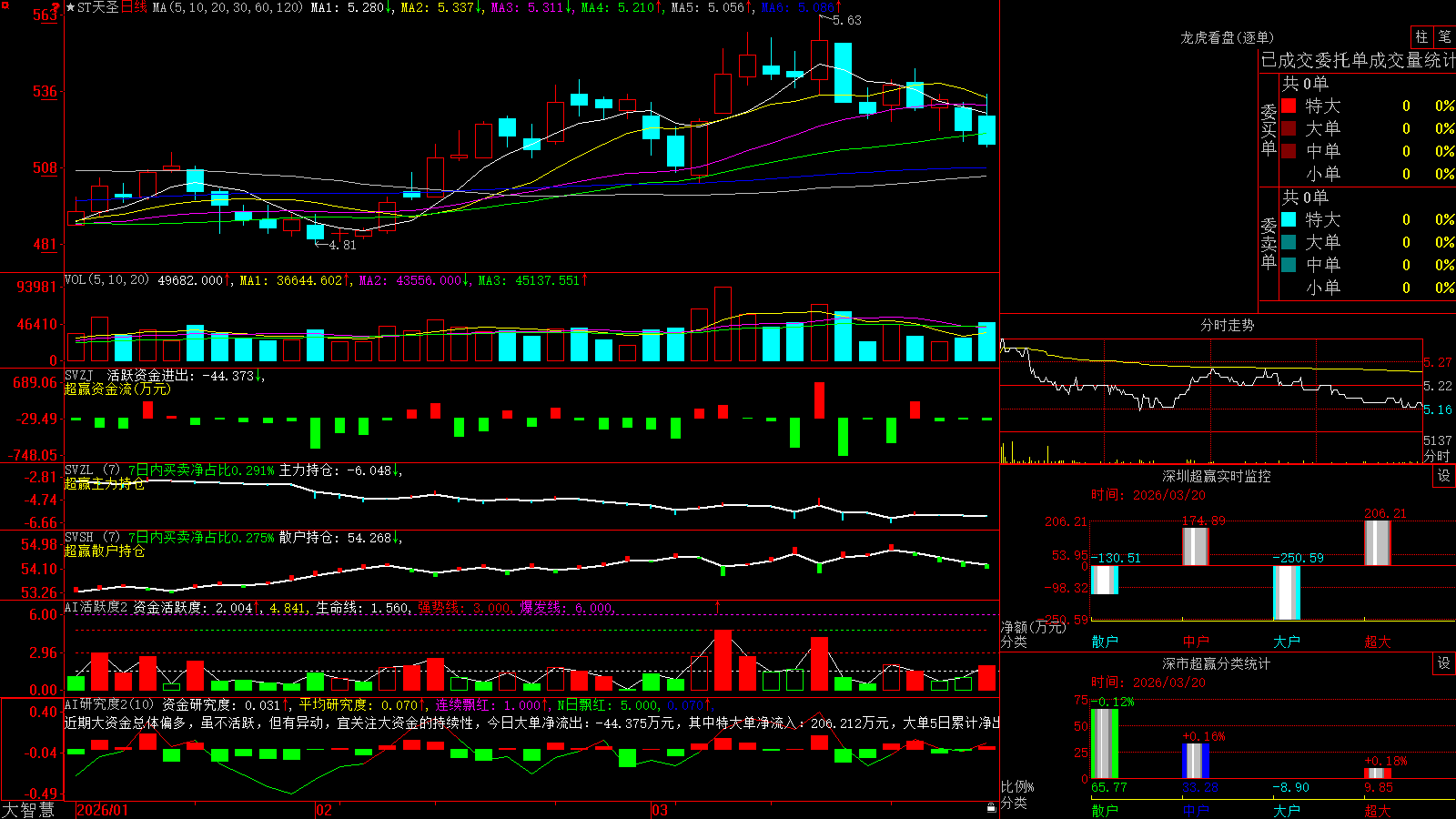
Task: Click the AI研究度2(10) indicator name
Action: (109, 704)
